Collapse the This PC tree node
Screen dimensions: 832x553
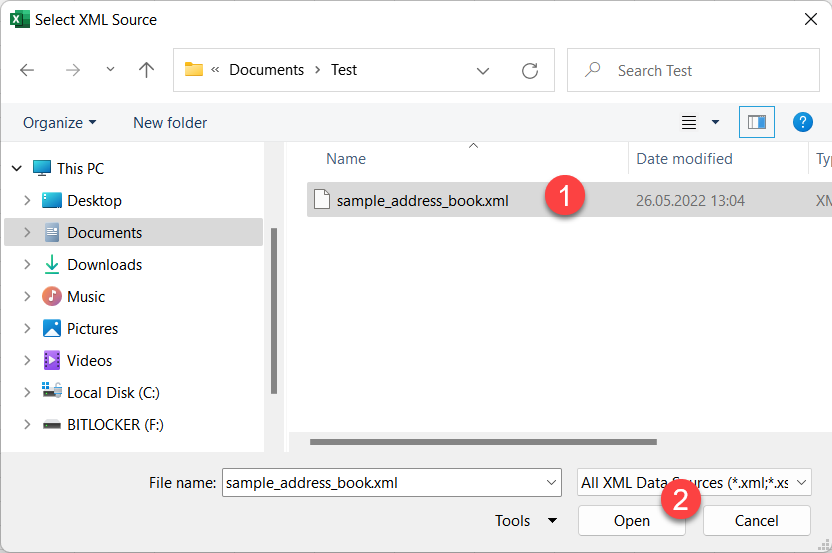(15, 169)
